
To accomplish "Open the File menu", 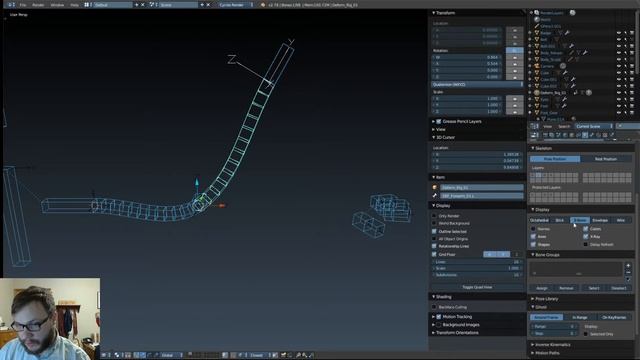I will 23,5.
